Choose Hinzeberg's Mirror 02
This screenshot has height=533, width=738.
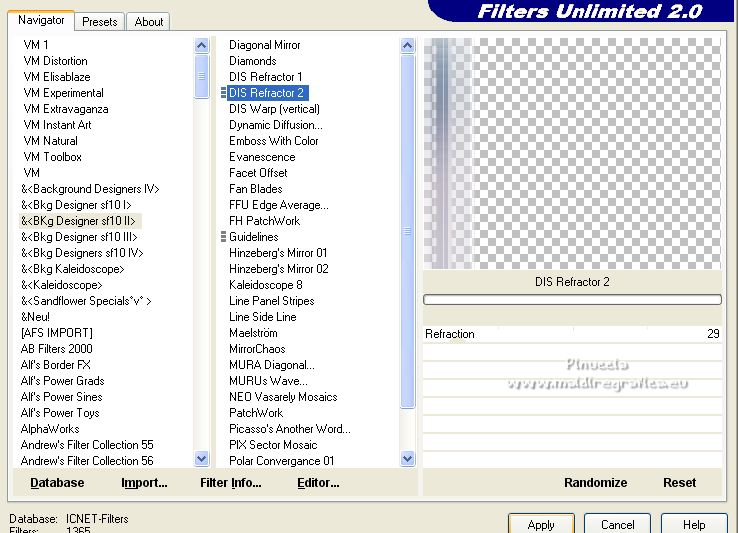click(x=279, y=269)
